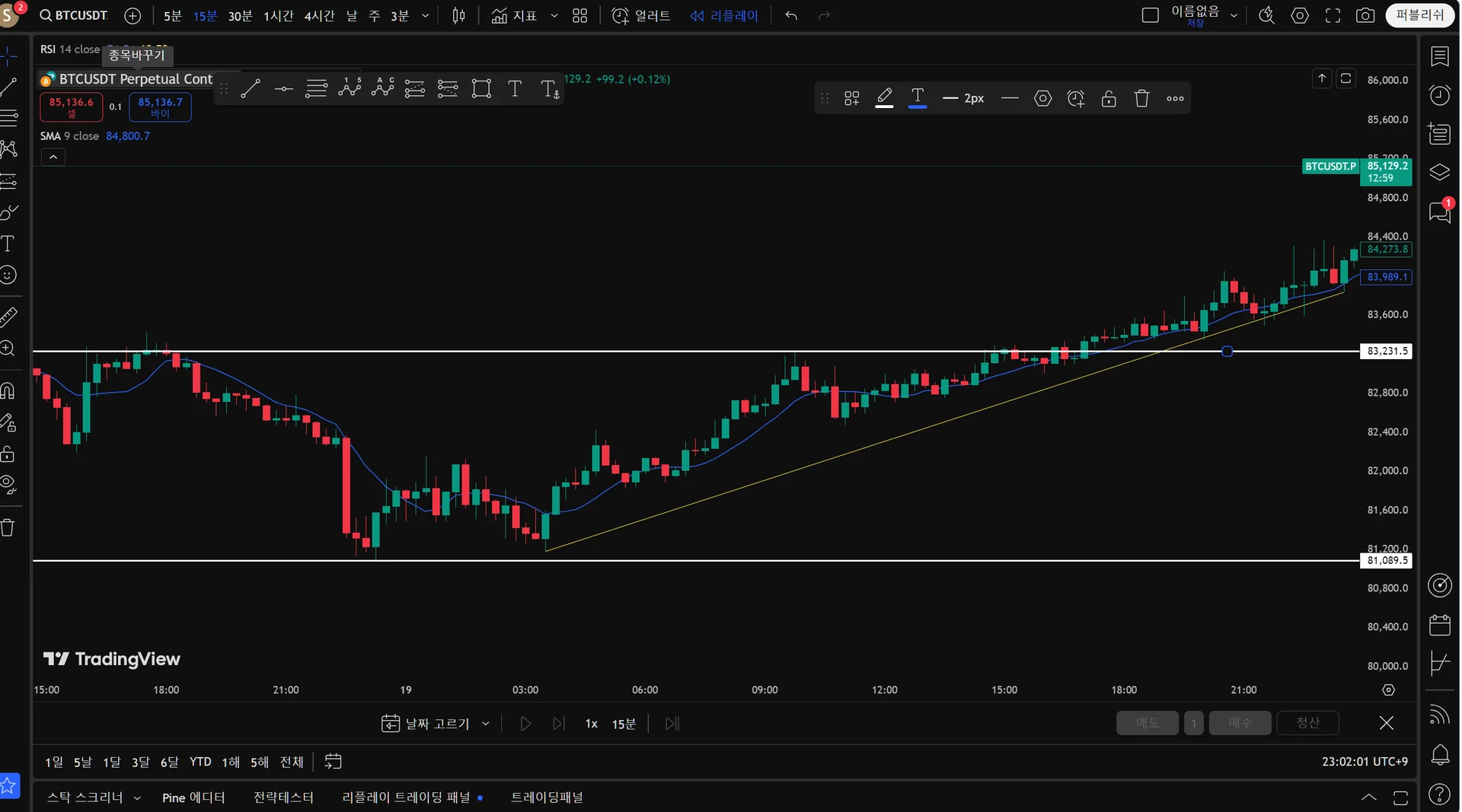
Task: Lock the selected line via toolbar padlock
Action: click(x=1109, y=98)
